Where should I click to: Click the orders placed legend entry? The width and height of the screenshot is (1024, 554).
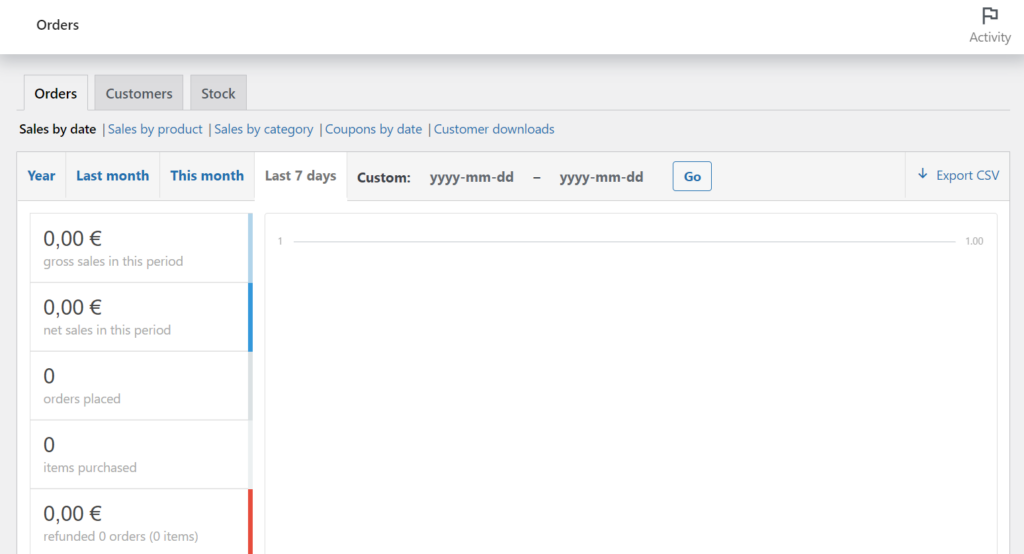click(140, 386)
